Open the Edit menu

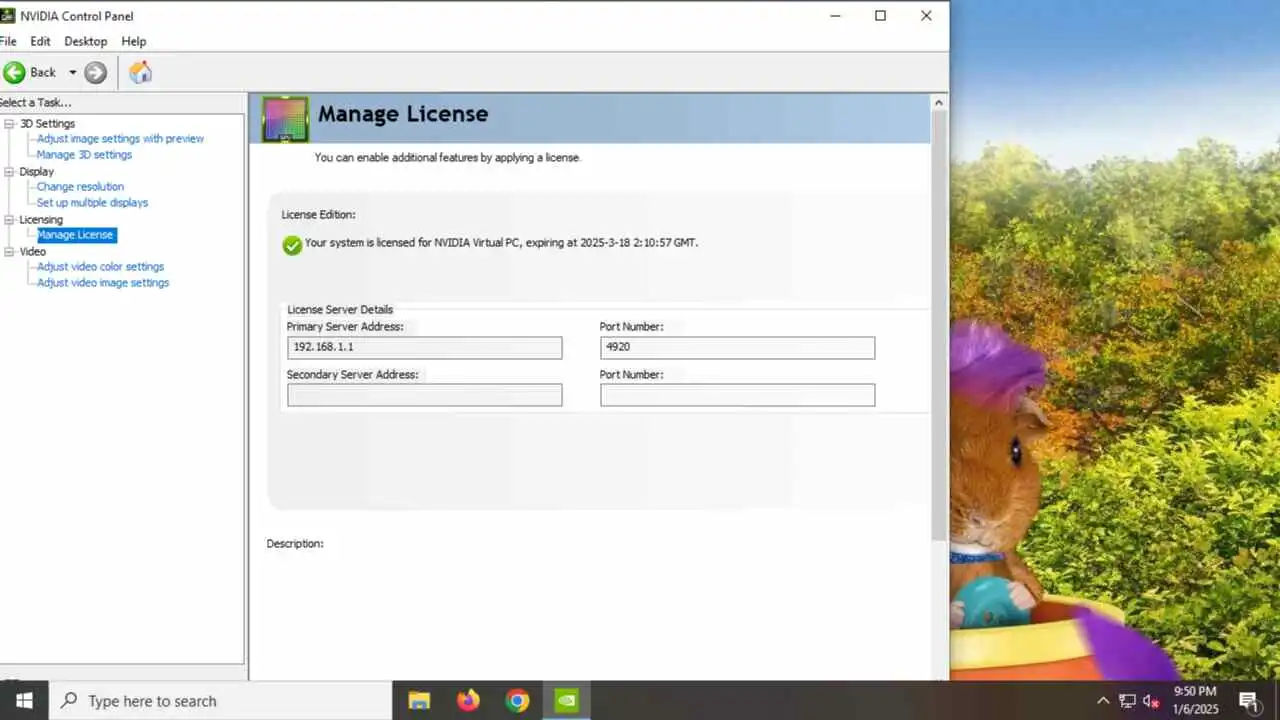coord(40,41)
